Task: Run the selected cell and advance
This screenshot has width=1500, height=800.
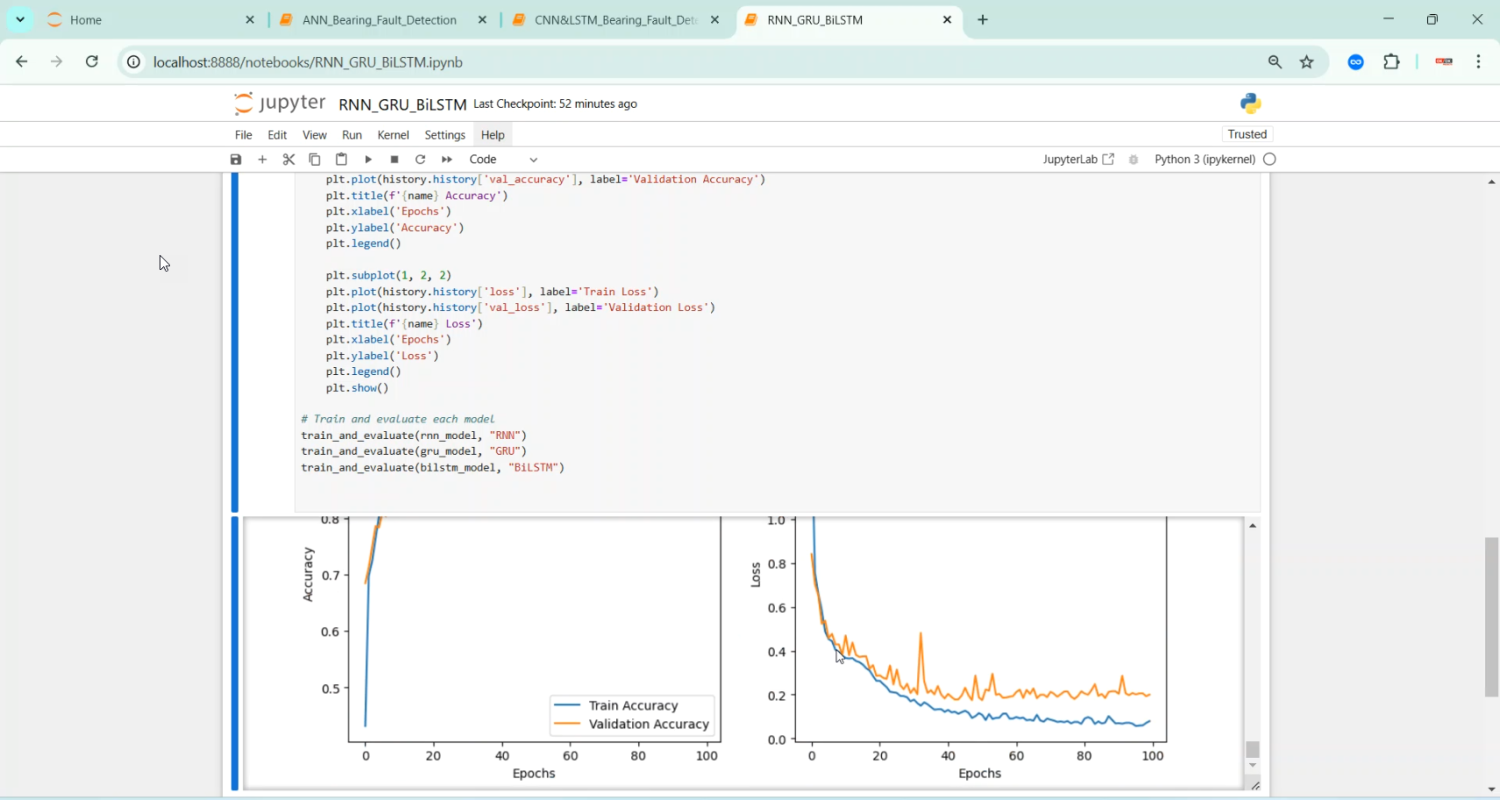Action: click(368, 160)
